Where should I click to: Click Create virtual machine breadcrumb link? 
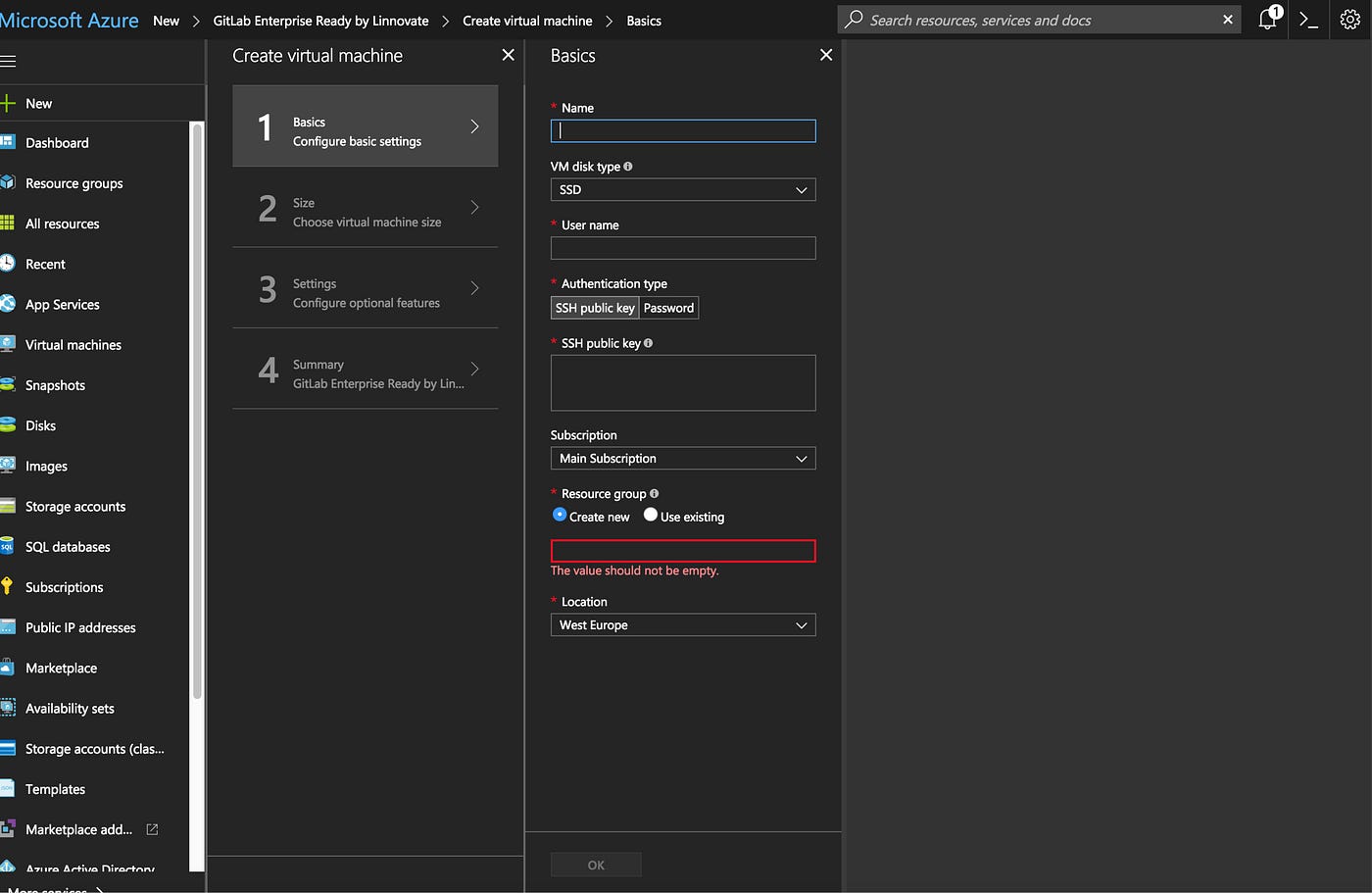pyautogui.click(x=527, y=21)
